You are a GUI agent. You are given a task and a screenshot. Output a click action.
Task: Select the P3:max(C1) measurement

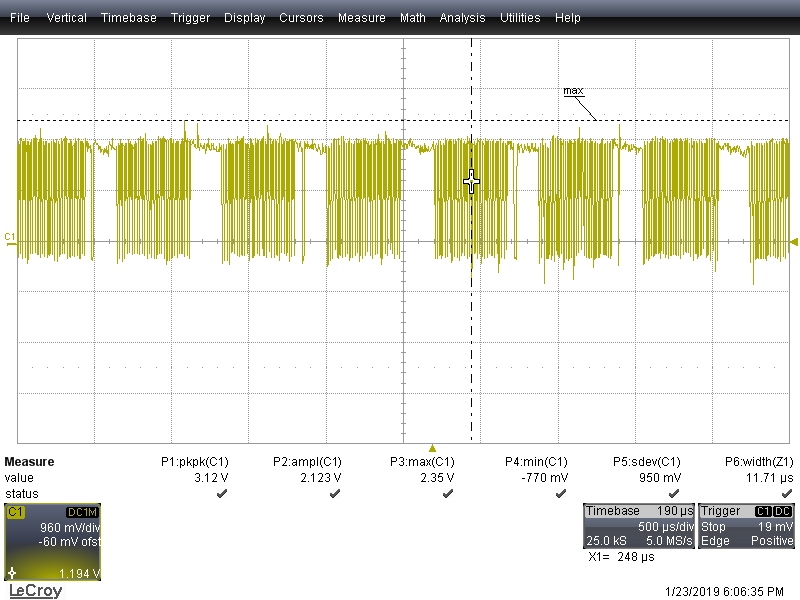422,462
